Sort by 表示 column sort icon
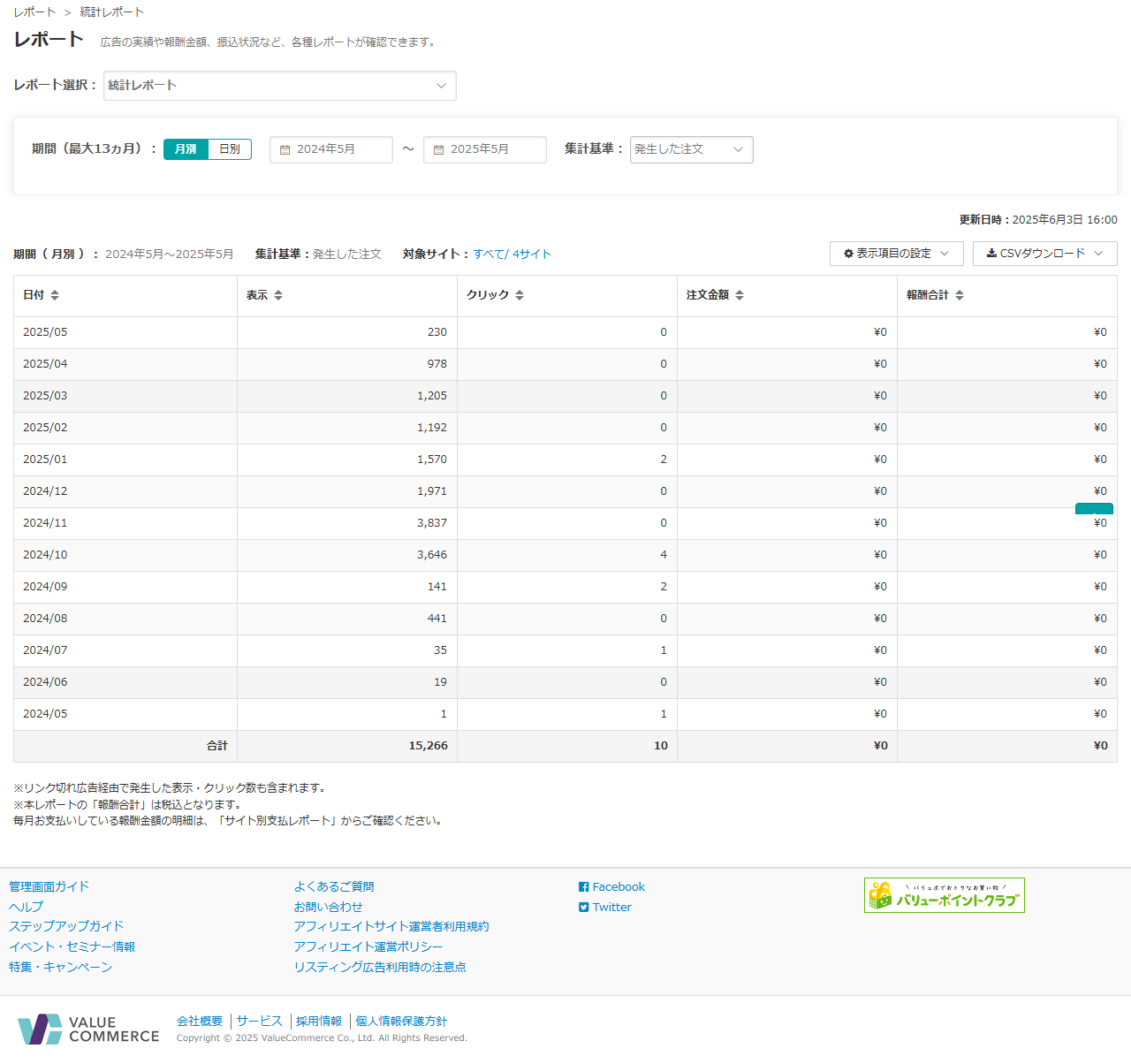The height and width of the screenshot is (1064, 1131). coord(278,295)
